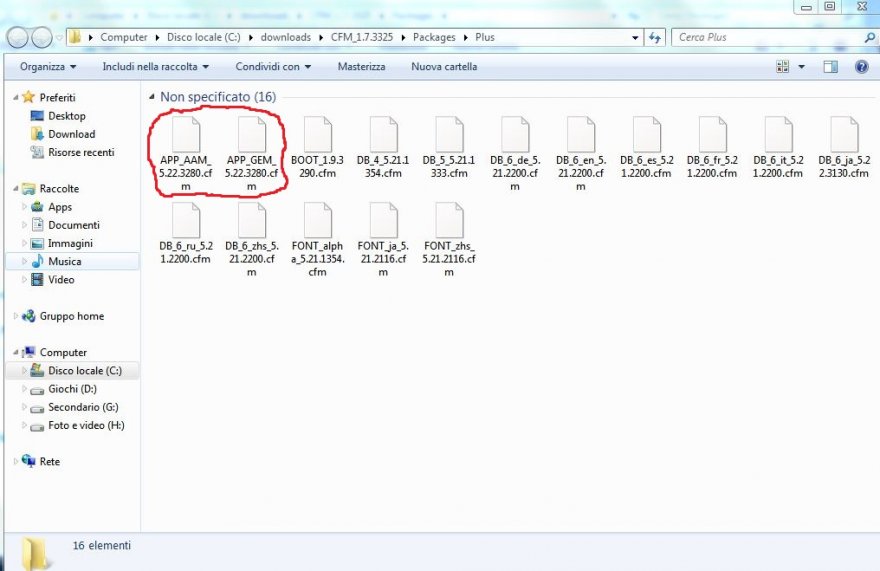
Task: Click the Cerca Plus search field
Action: point(765,38)
